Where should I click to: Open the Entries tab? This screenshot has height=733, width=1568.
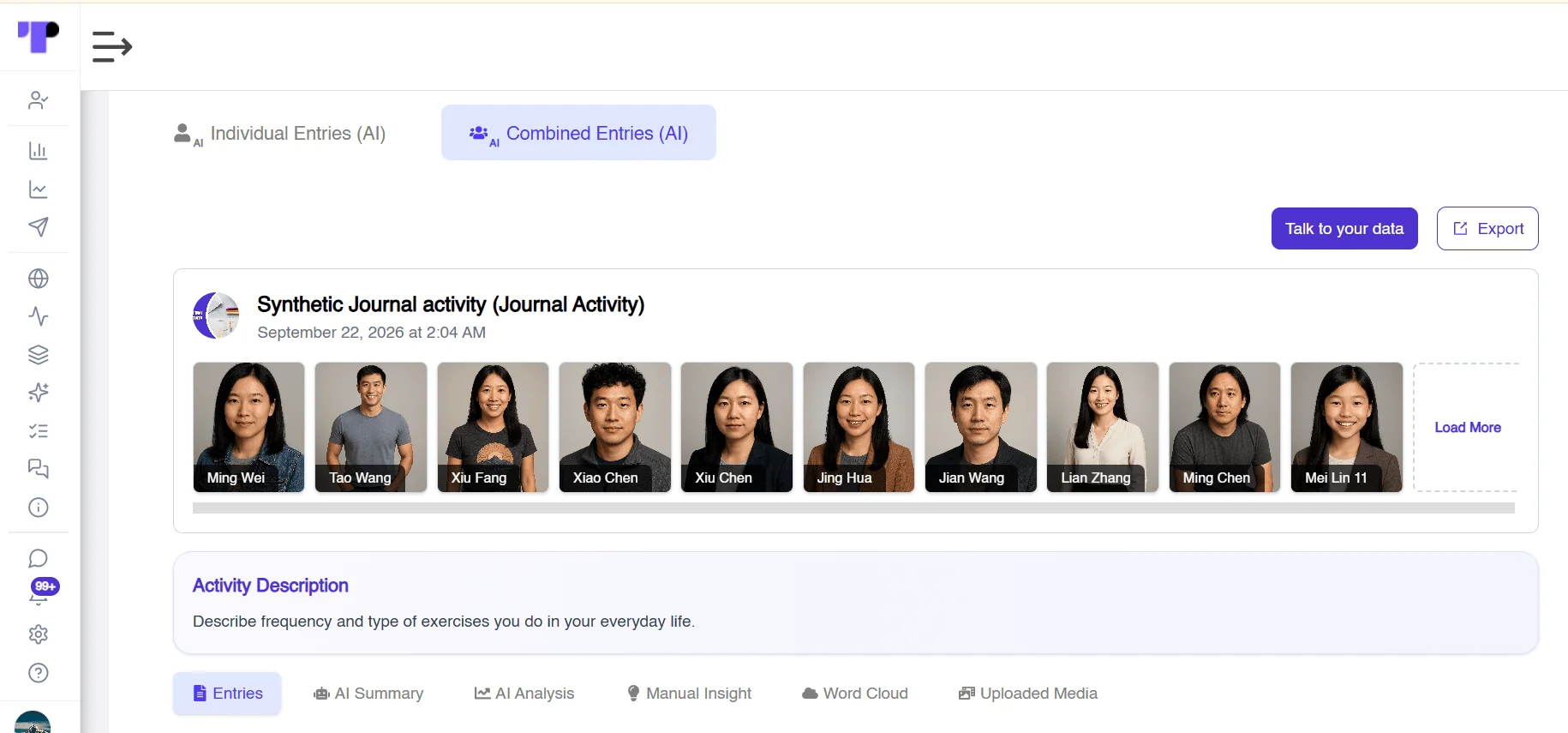[227, 694]
